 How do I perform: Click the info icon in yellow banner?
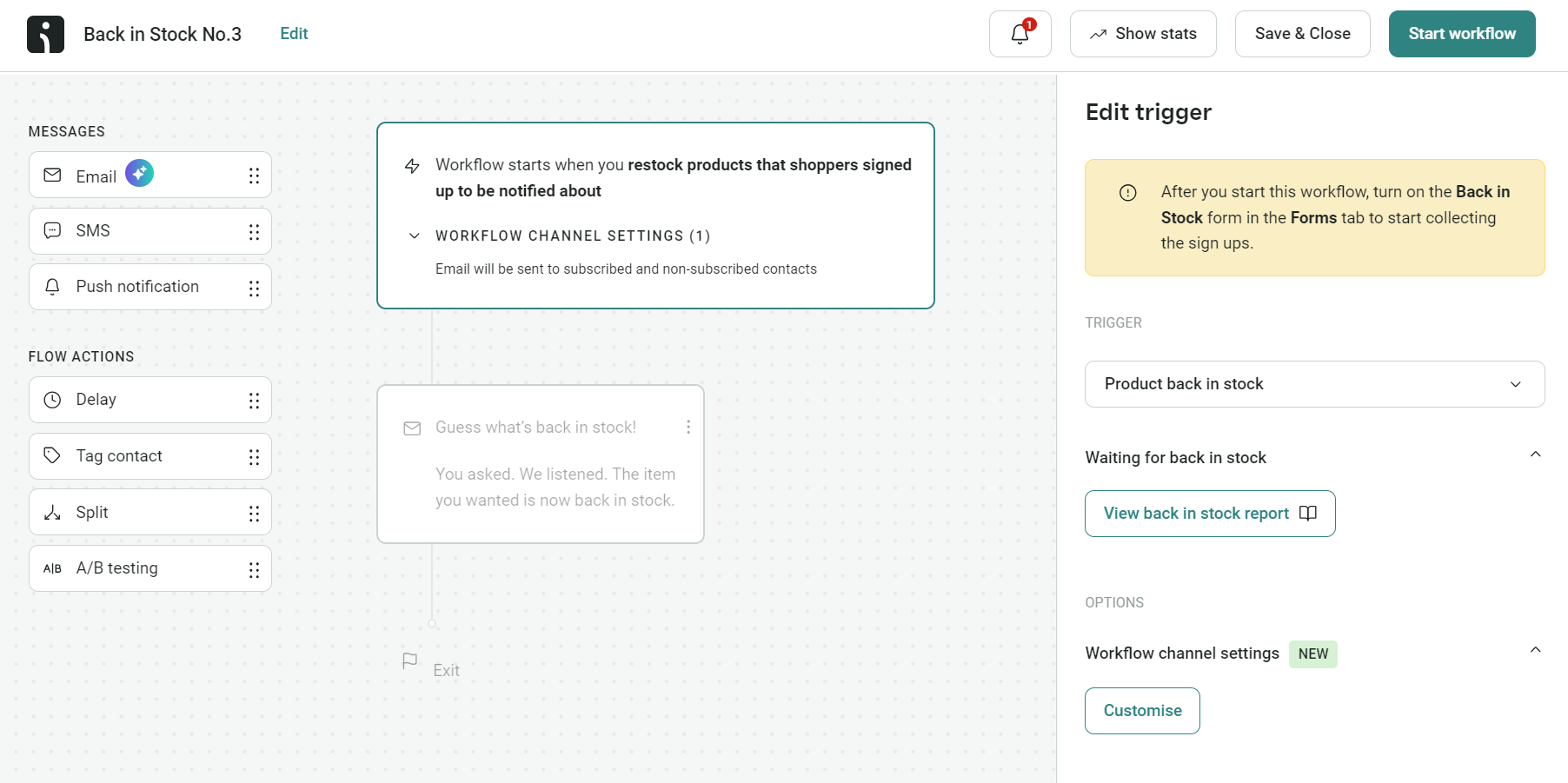(1127, 191)
